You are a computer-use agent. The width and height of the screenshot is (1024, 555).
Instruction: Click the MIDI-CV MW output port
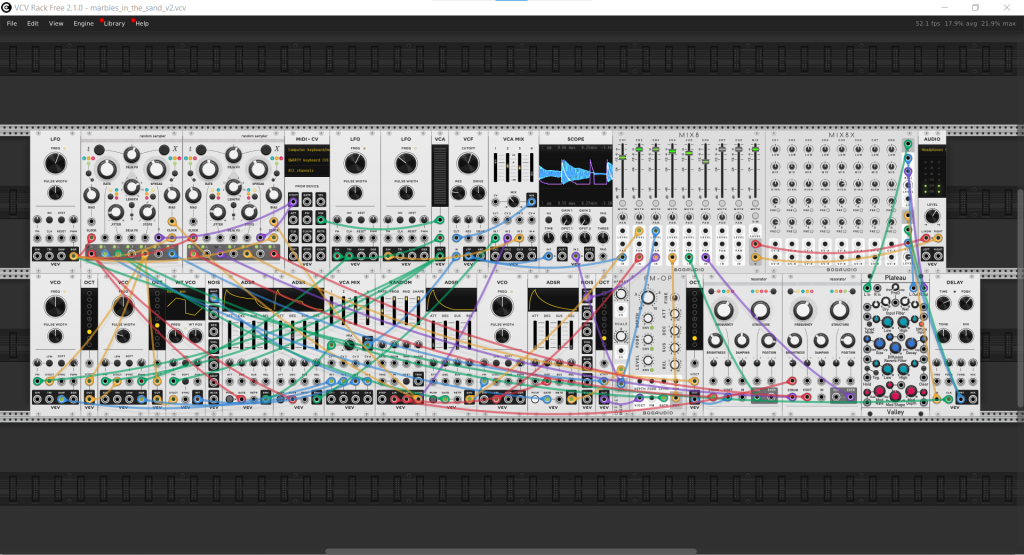[x=321, y=219]
